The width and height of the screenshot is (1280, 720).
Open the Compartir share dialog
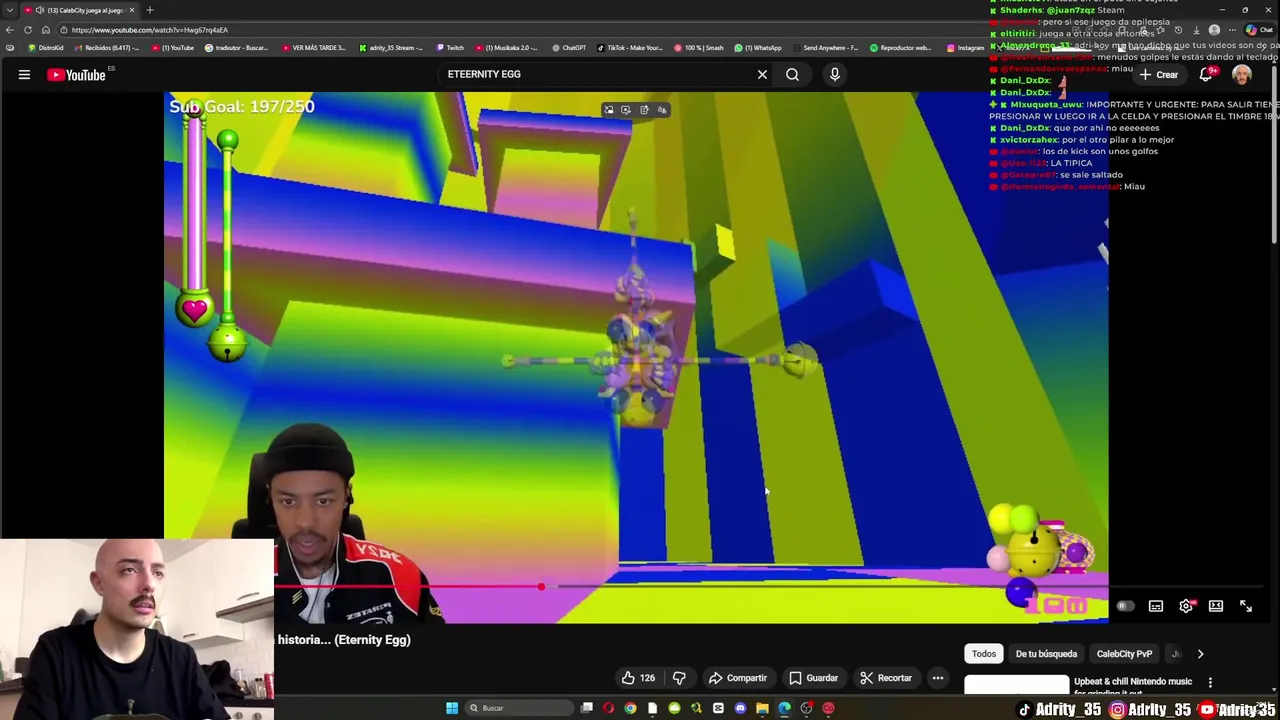[738, 678]
